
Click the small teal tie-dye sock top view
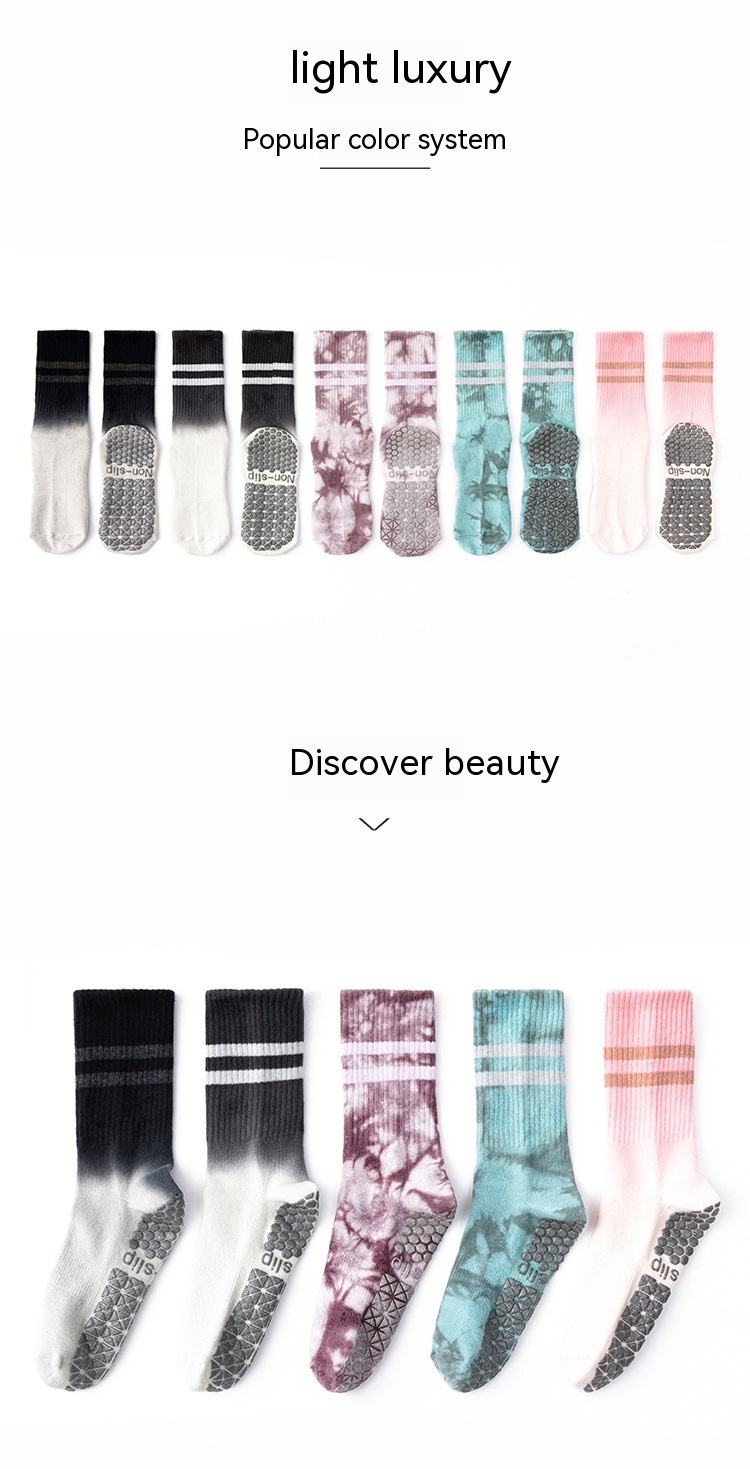pyautogui.click(x=481, y=440)
